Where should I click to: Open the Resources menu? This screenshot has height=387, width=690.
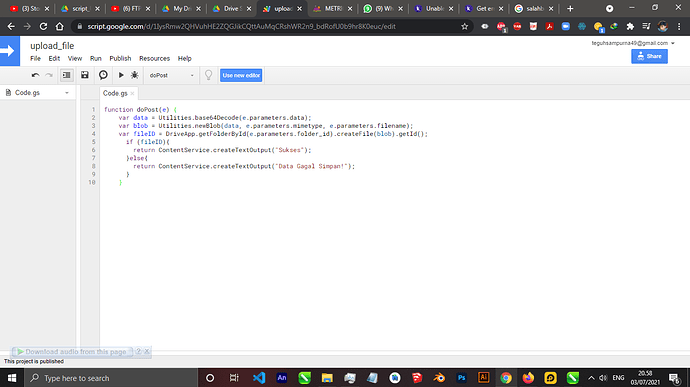[154, 58]
